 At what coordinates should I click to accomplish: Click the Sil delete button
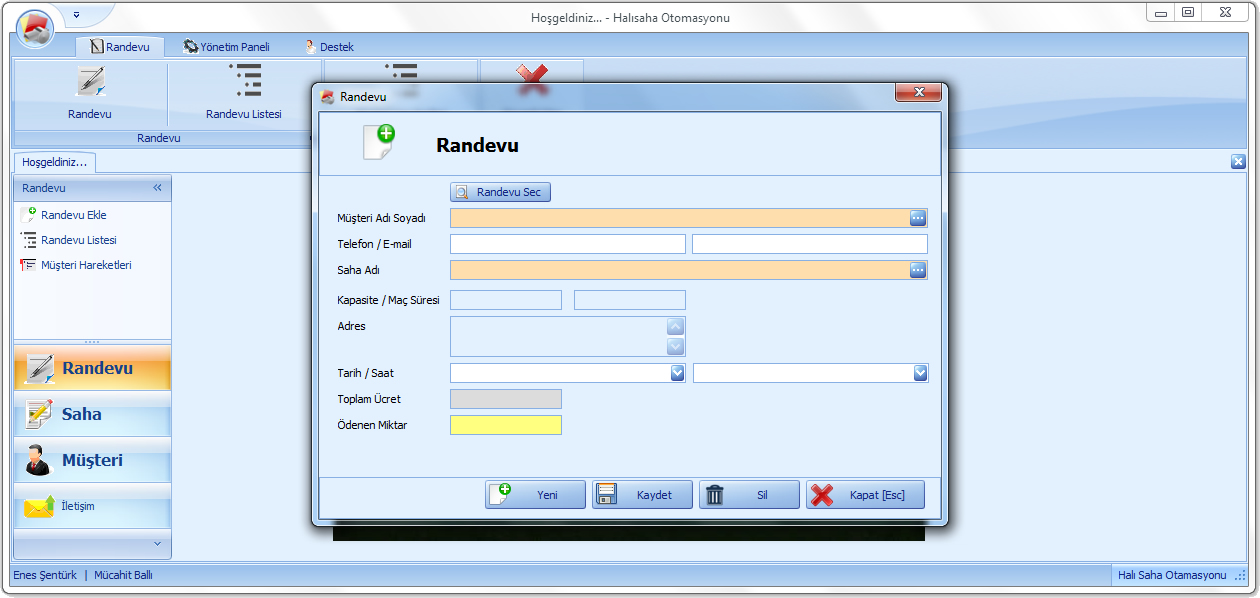pyautogui.click(x=749, y=495)
